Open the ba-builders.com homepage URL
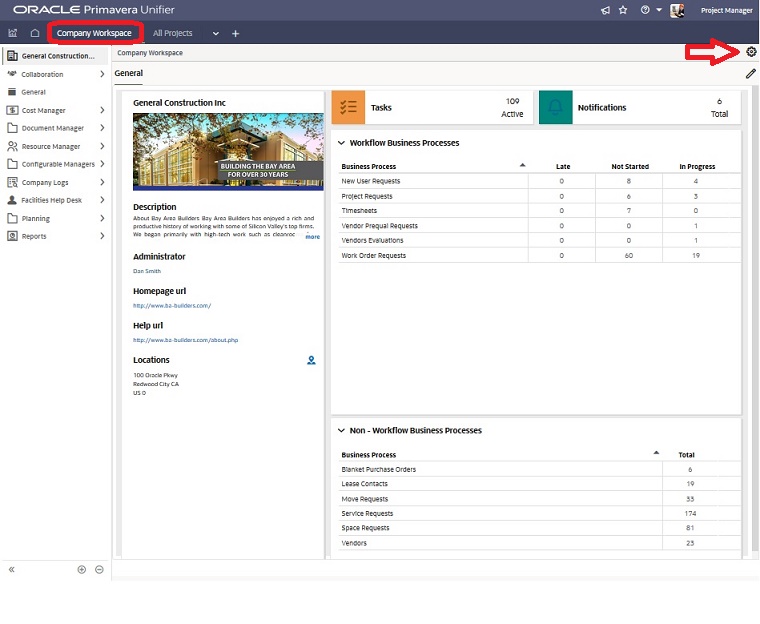This screenshot has width=760, height=624. [x=172, y=305]
